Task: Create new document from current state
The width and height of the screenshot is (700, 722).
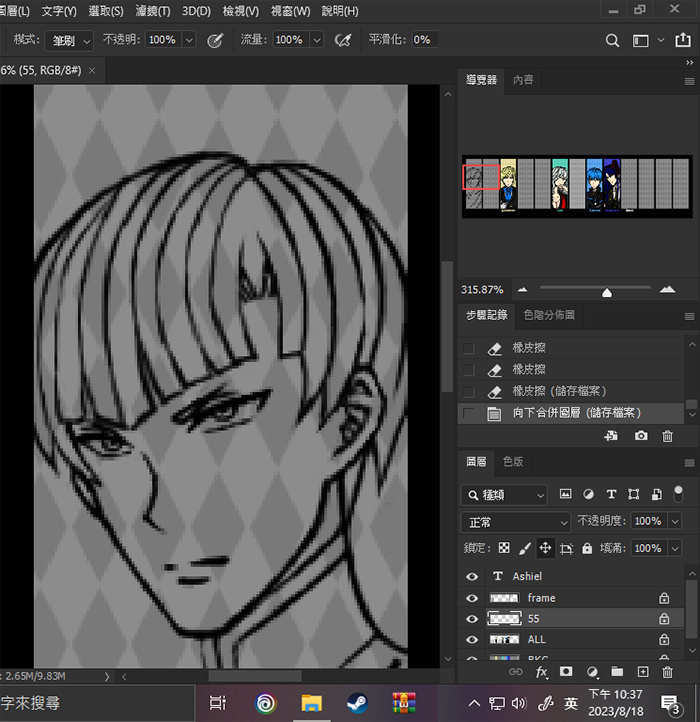Action: click(611, 436)
